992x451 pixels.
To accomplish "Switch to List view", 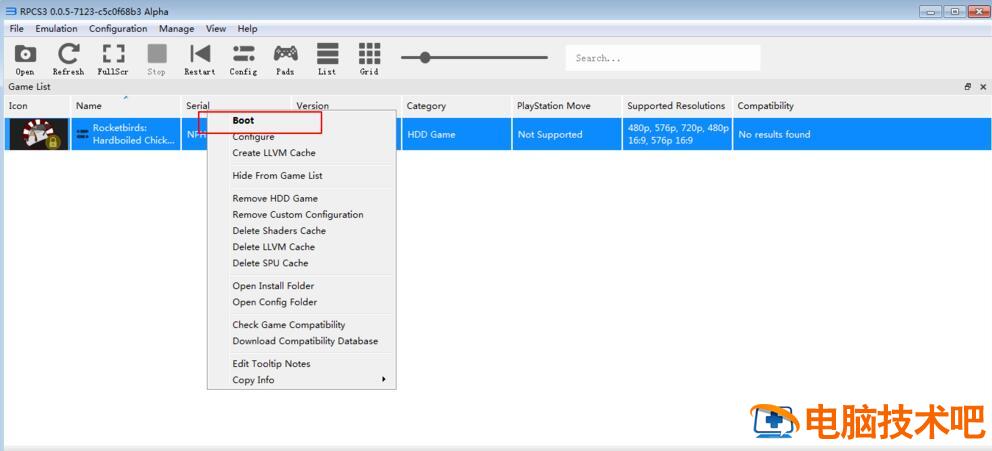I will pyautogui.click(x=327, y=59).
